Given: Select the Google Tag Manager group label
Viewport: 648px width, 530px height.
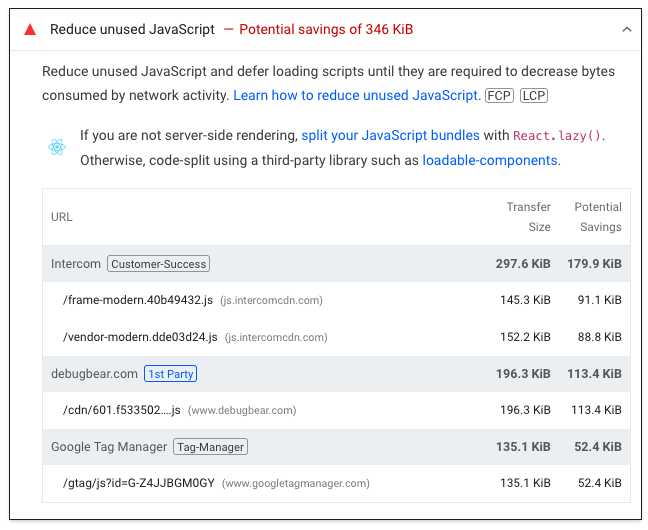Looking at the screenshot, I should (x=109, y=447).
